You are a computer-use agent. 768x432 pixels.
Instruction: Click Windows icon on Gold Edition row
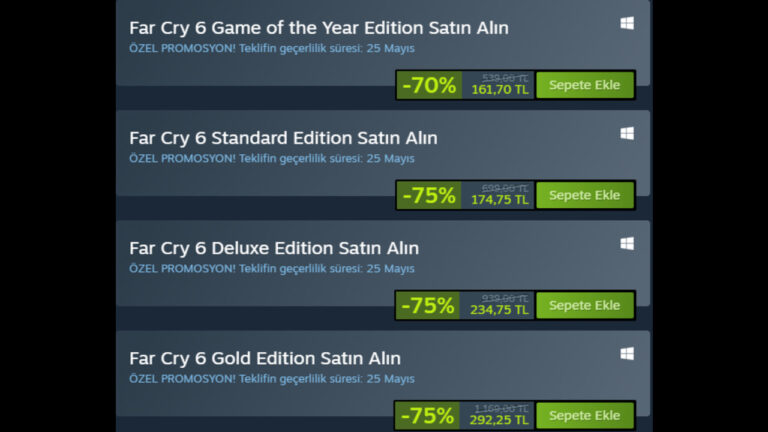pyautogui.click(x=627, y=353)
